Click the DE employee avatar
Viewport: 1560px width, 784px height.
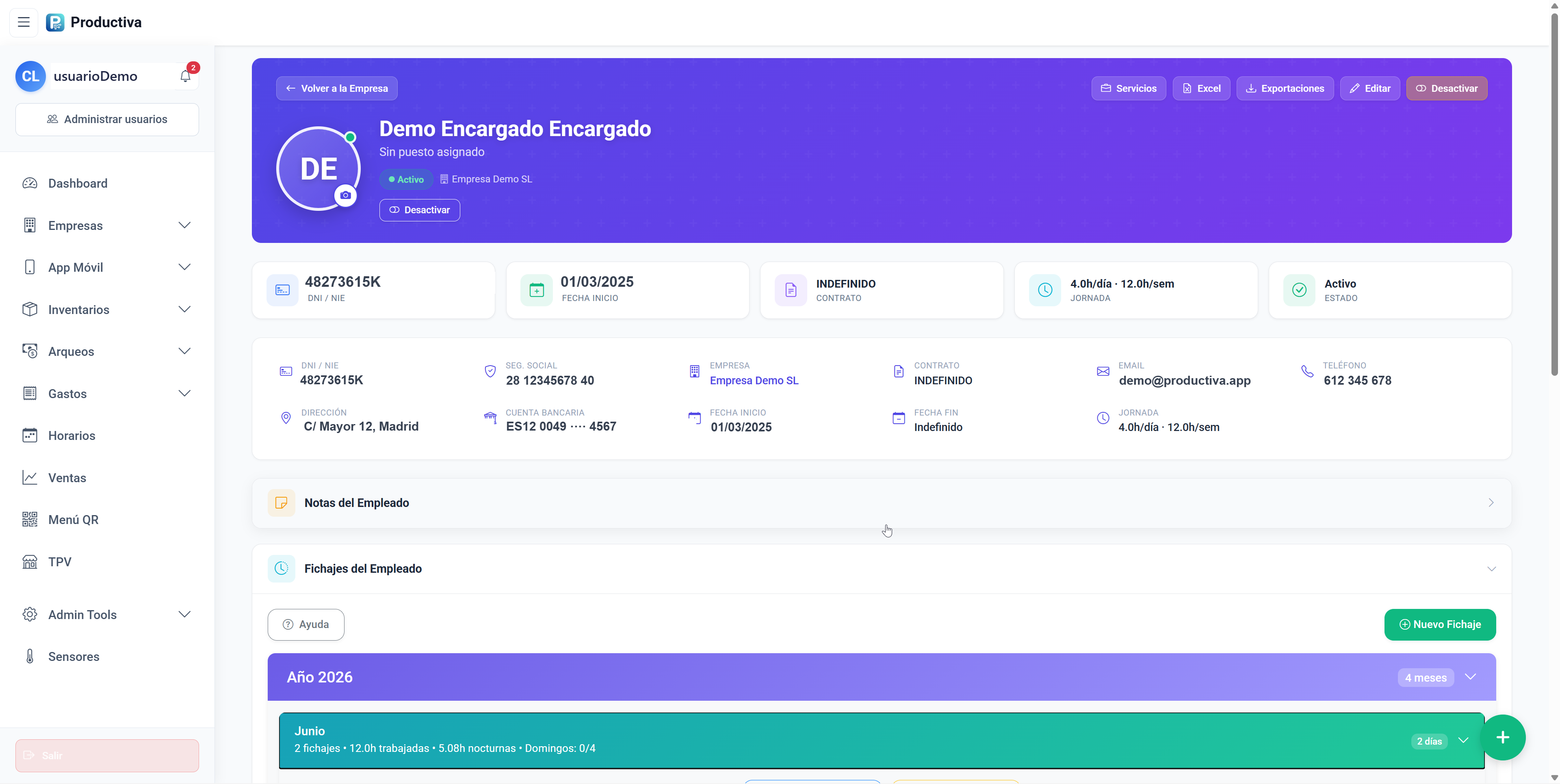(x=318, y=169)
